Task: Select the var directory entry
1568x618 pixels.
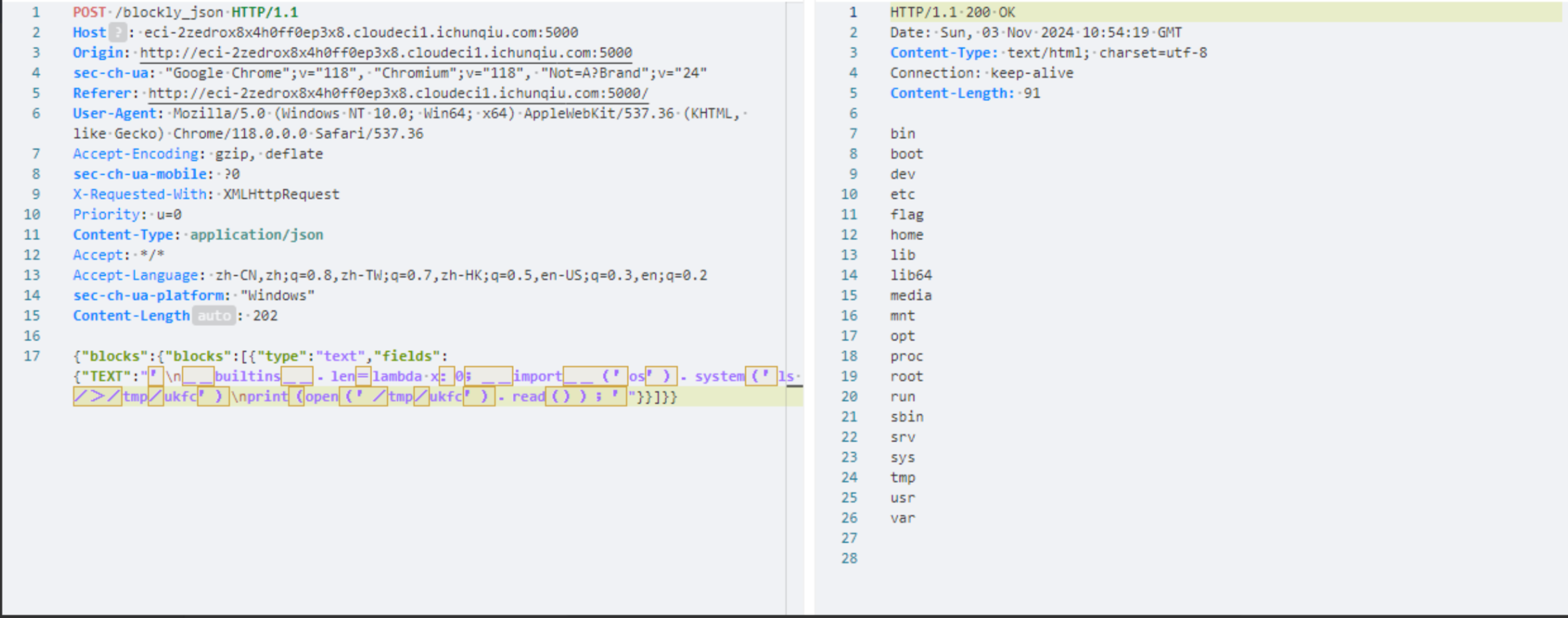Action: tap(903, 518)
